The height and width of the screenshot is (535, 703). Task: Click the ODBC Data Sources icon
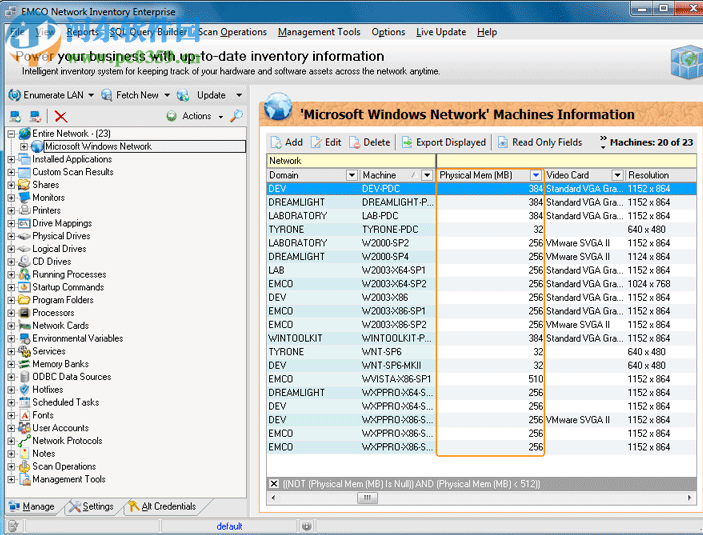[x=24, y=377]
